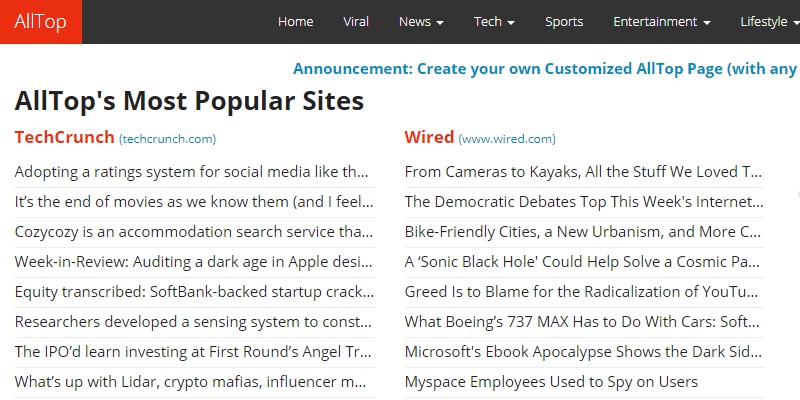Screen dimensions: 800x400
Task: Read the Lidar, crypto mafias article
Action: [194, 382]
